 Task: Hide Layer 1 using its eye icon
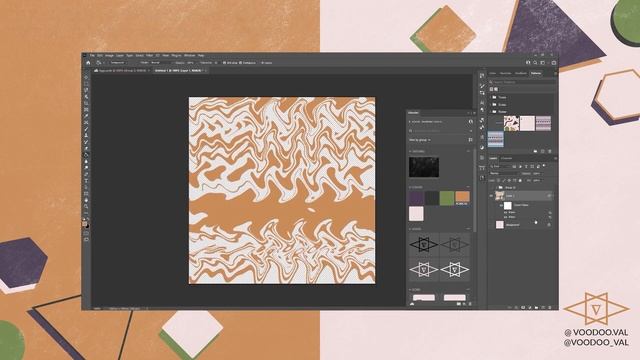point(491,196)
